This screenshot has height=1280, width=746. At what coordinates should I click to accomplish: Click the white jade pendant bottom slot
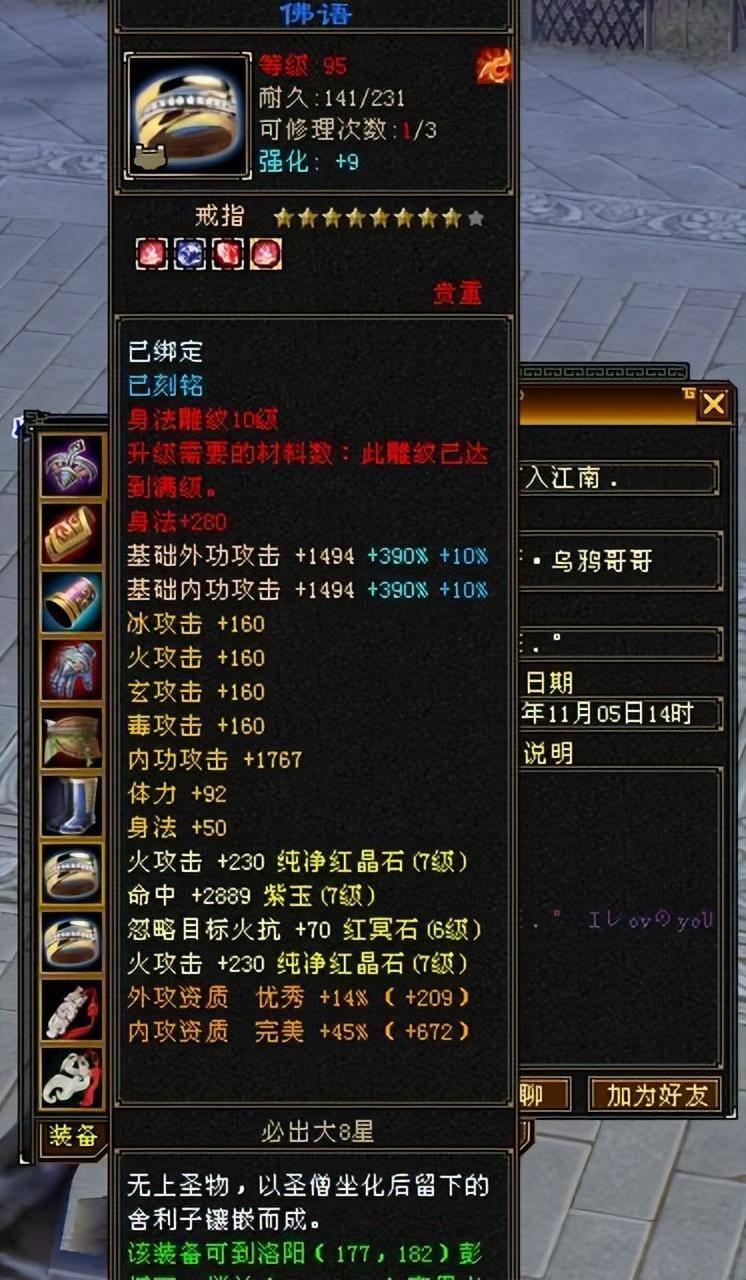(x=72, y=1078)
